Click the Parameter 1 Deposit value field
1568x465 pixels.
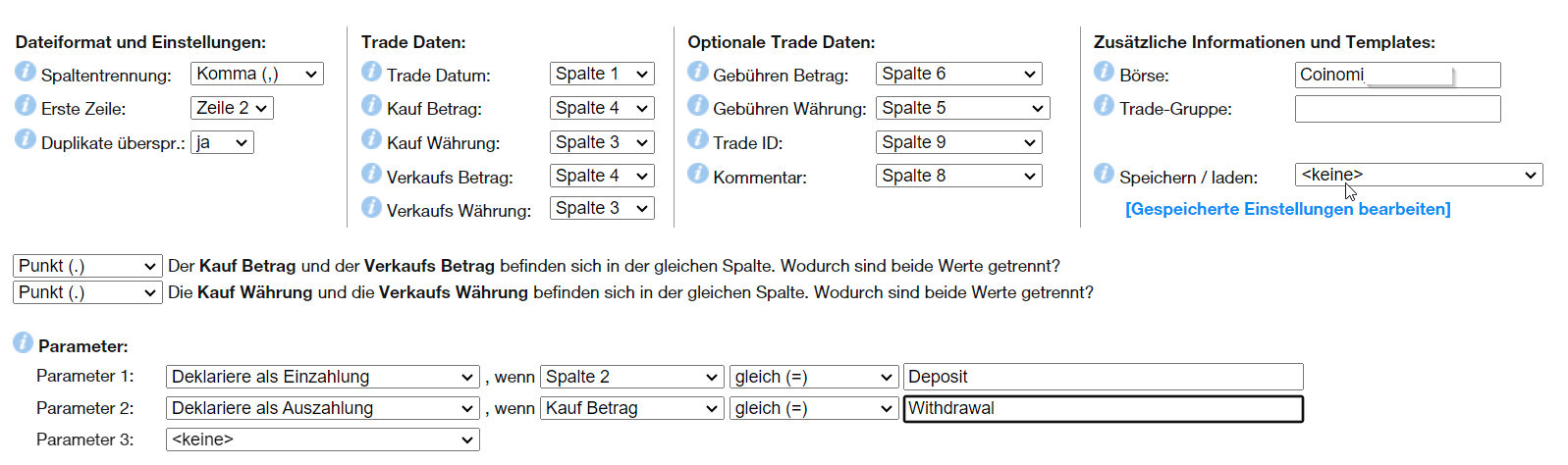[x=1102, y=377]
